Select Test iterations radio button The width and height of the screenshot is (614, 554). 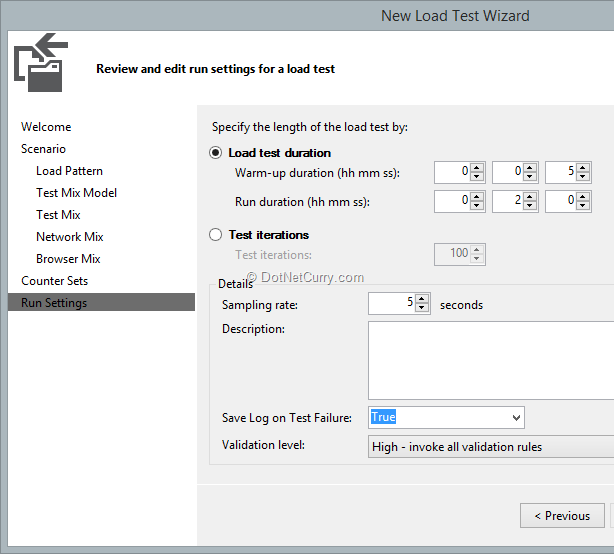(x=215, y=235)
